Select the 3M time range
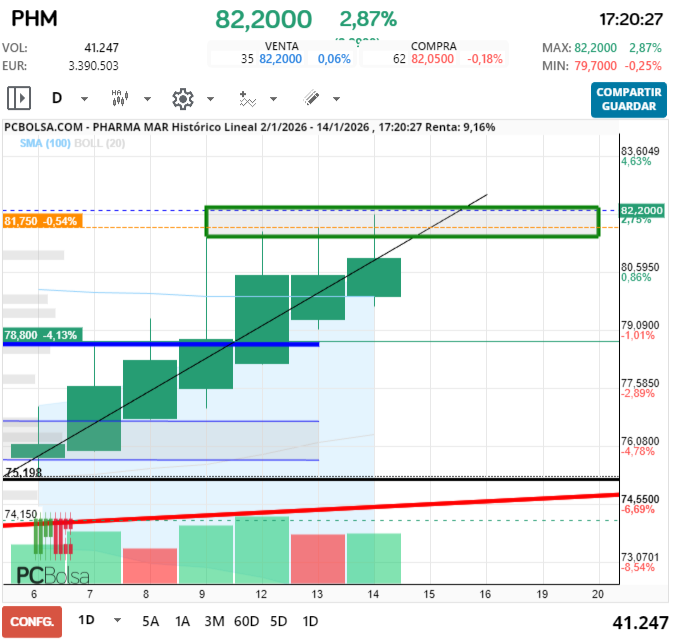682x643 pixels. click(x=214, y=620)
